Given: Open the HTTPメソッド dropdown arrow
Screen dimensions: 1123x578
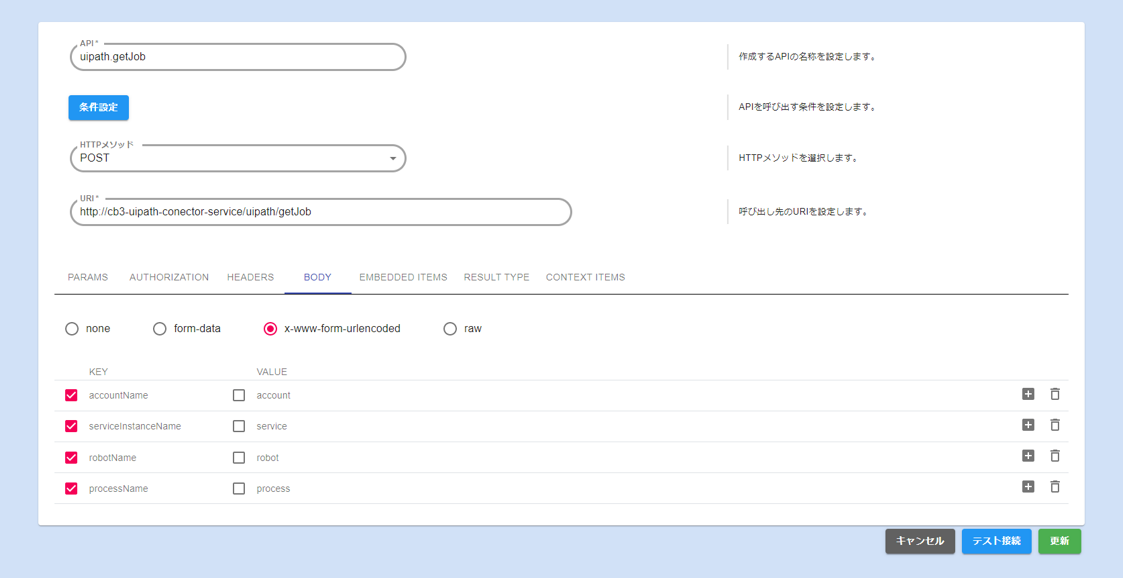Looking at the screenshot, I should pyautogui.click(x=392, y=158).
